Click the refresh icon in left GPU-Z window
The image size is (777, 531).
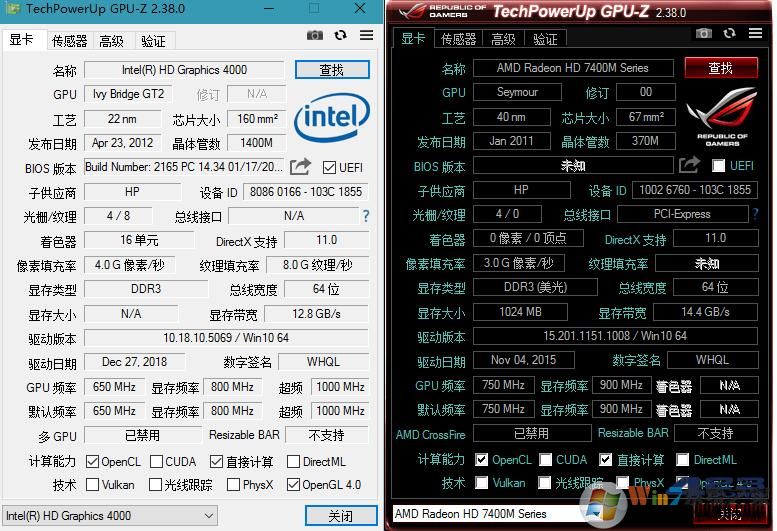click(x=340, y=35)
